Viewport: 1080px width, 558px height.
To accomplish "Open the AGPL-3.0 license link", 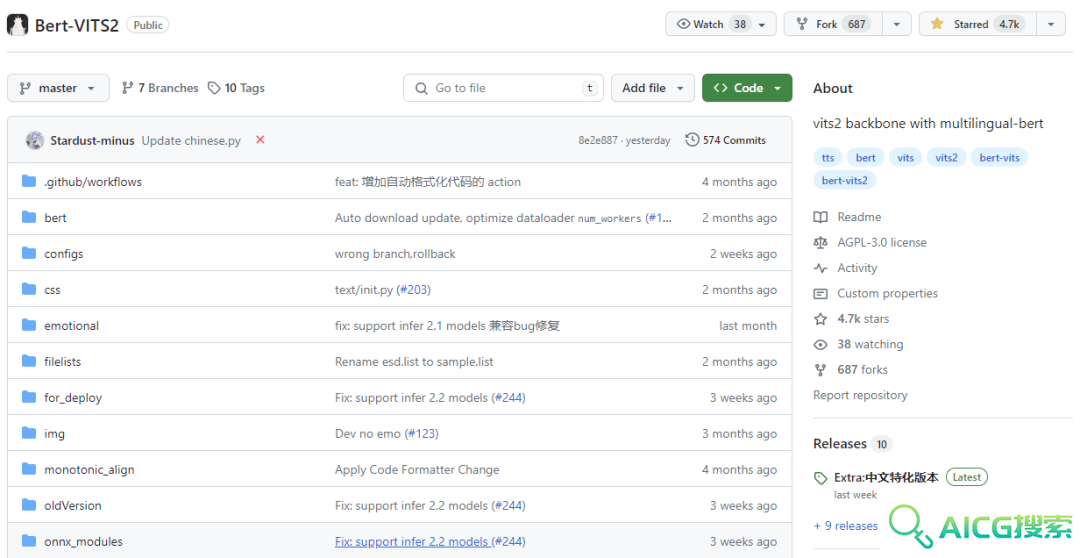I will click(x=882, y=242).
